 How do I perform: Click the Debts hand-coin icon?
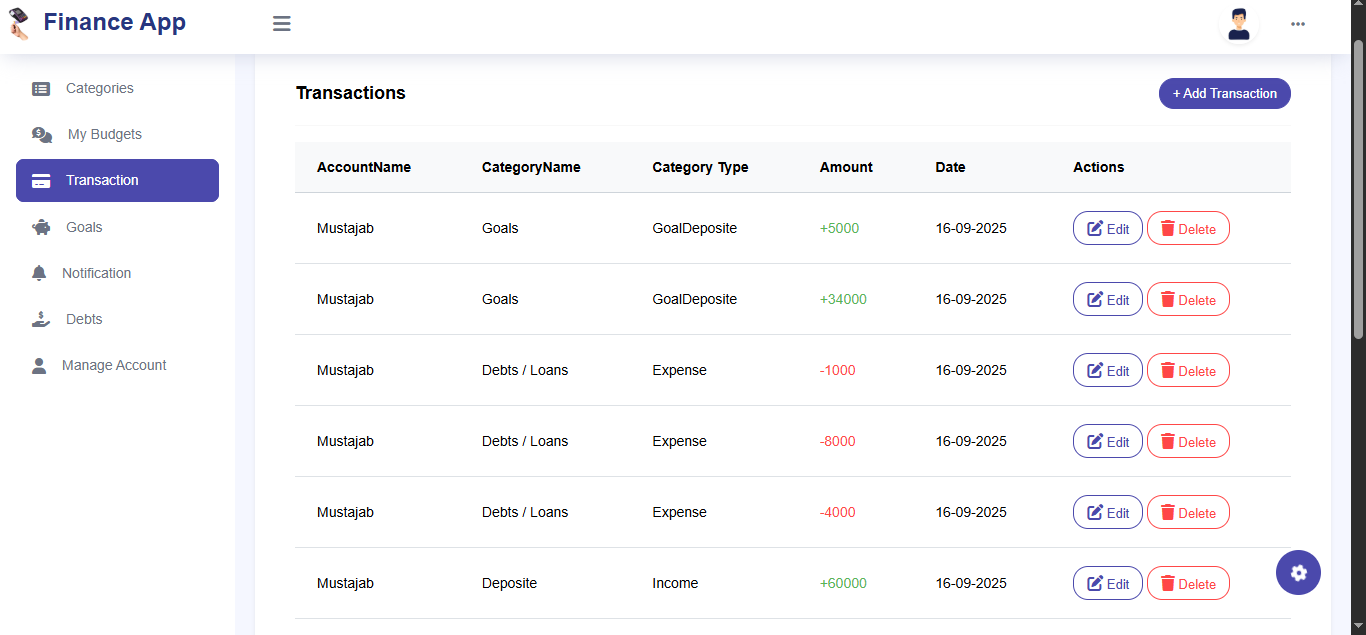[x=40, y=319]
